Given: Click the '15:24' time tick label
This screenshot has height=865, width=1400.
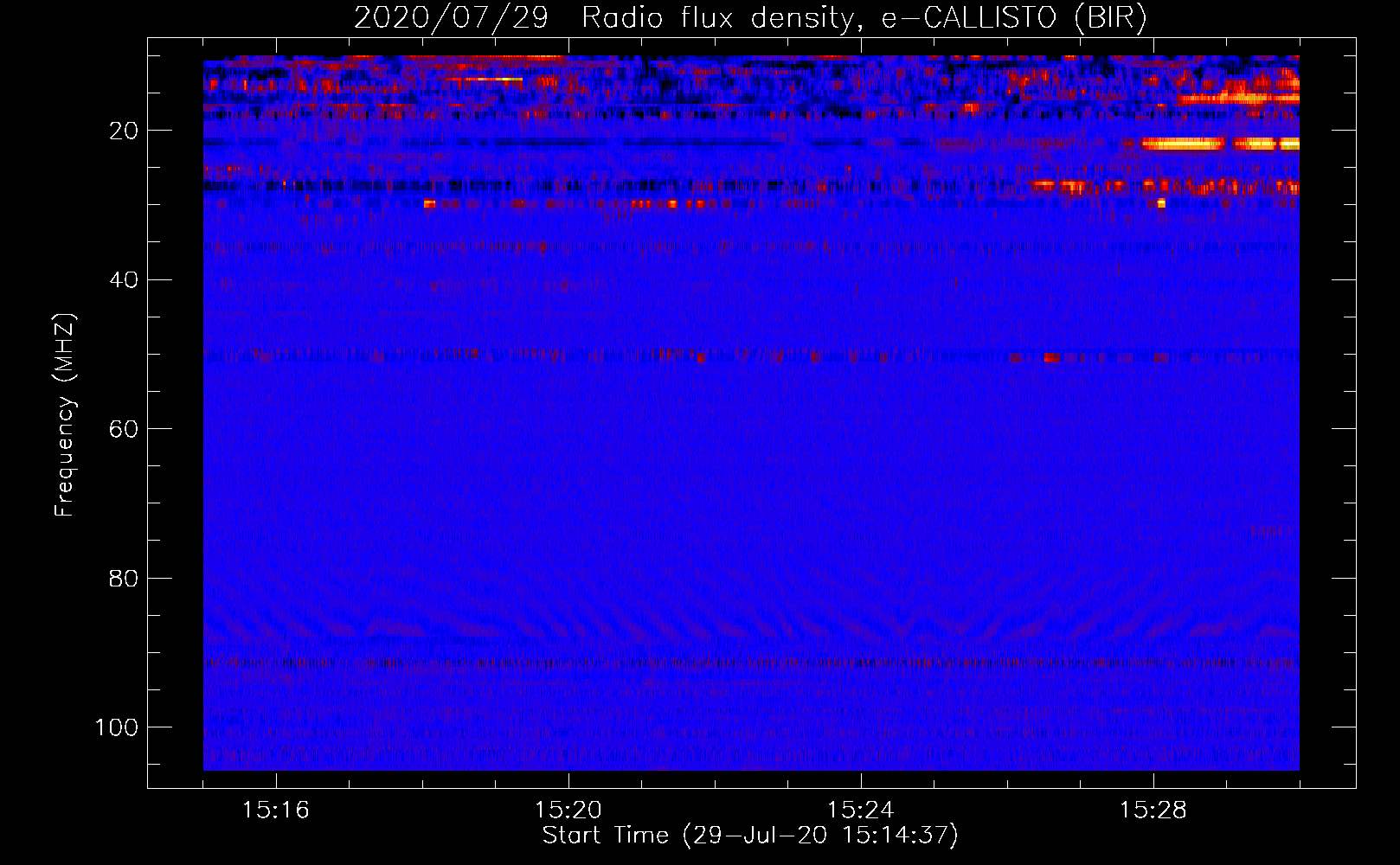Looking at the screenshot, I should click(x=861, y=811).
